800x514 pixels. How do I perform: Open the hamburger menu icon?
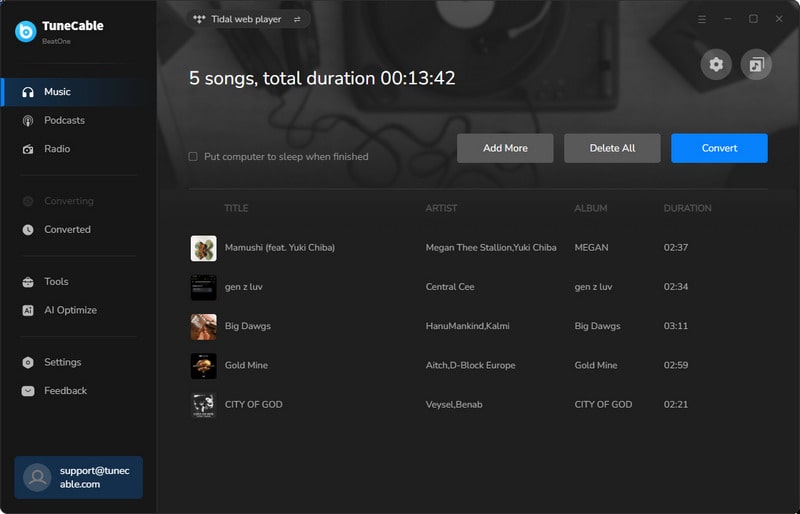tap(702, 19)
